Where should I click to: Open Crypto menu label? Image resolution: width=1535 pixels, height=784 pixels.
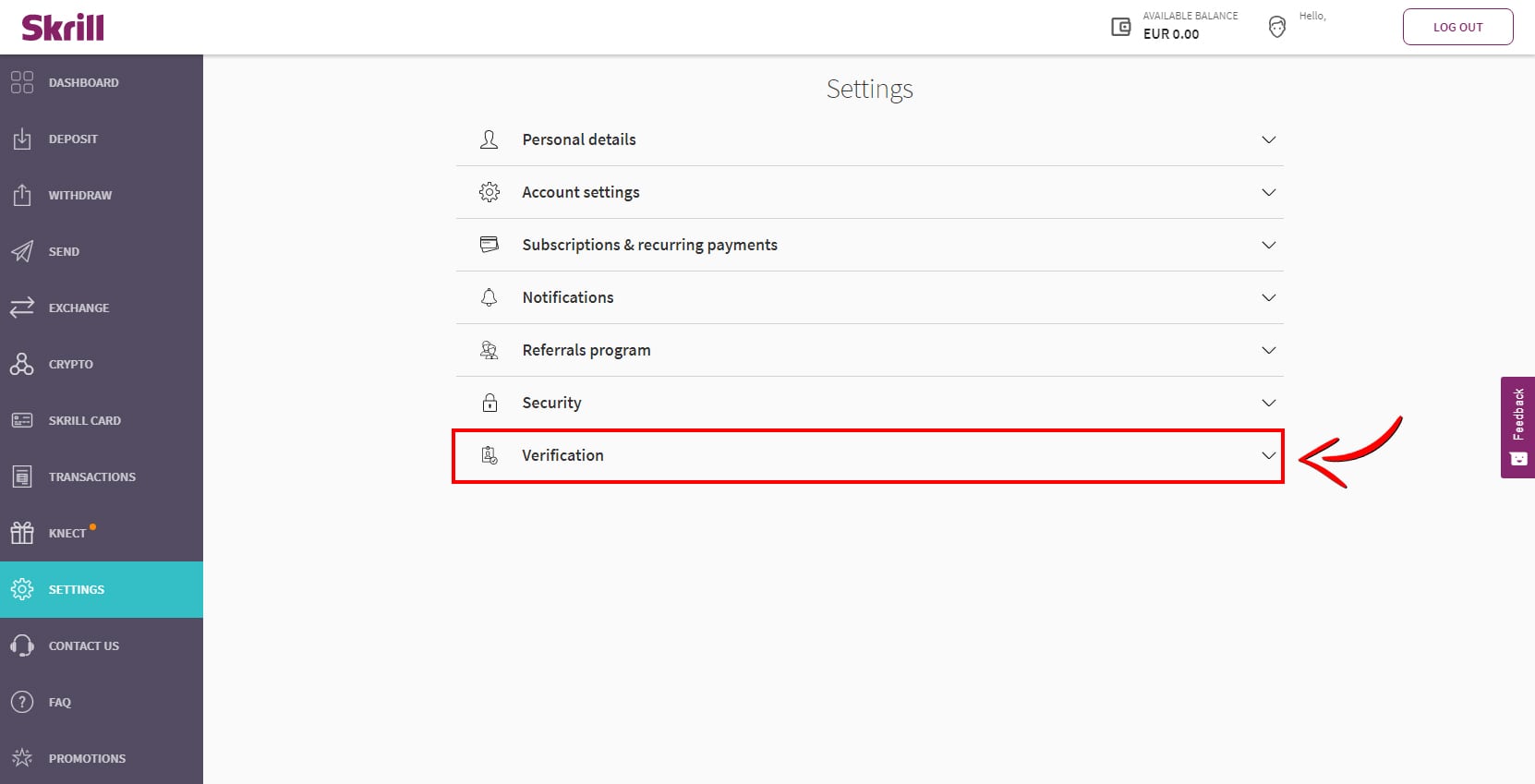71,364
